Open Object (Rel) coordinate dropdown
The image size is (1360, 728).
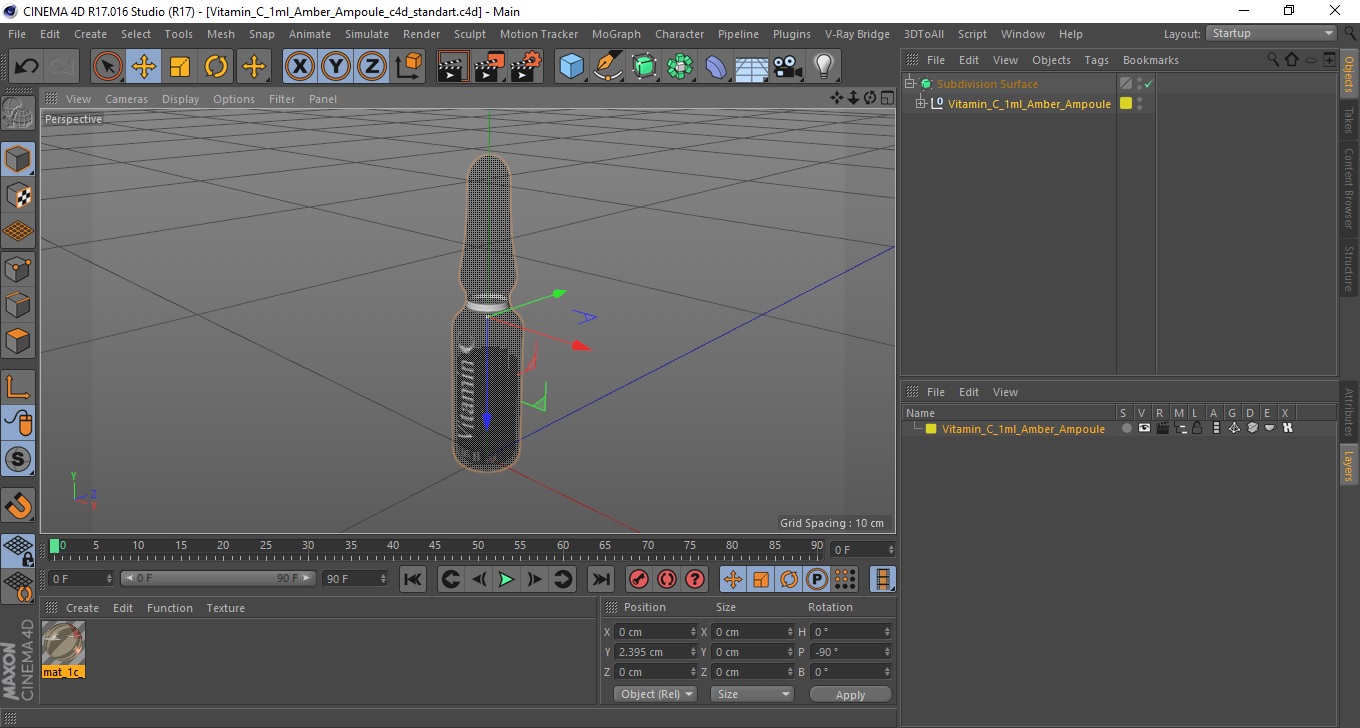[655, 694]
